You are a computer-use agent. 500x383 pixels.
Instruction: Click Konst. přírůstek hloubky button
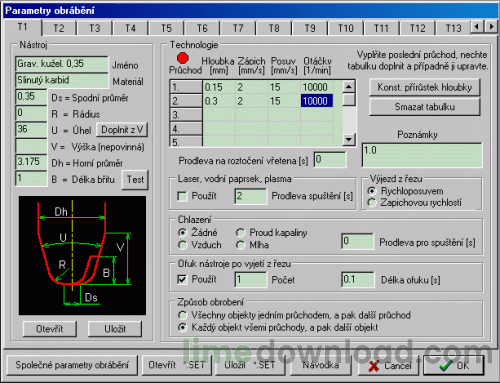[x=425, y=87]
